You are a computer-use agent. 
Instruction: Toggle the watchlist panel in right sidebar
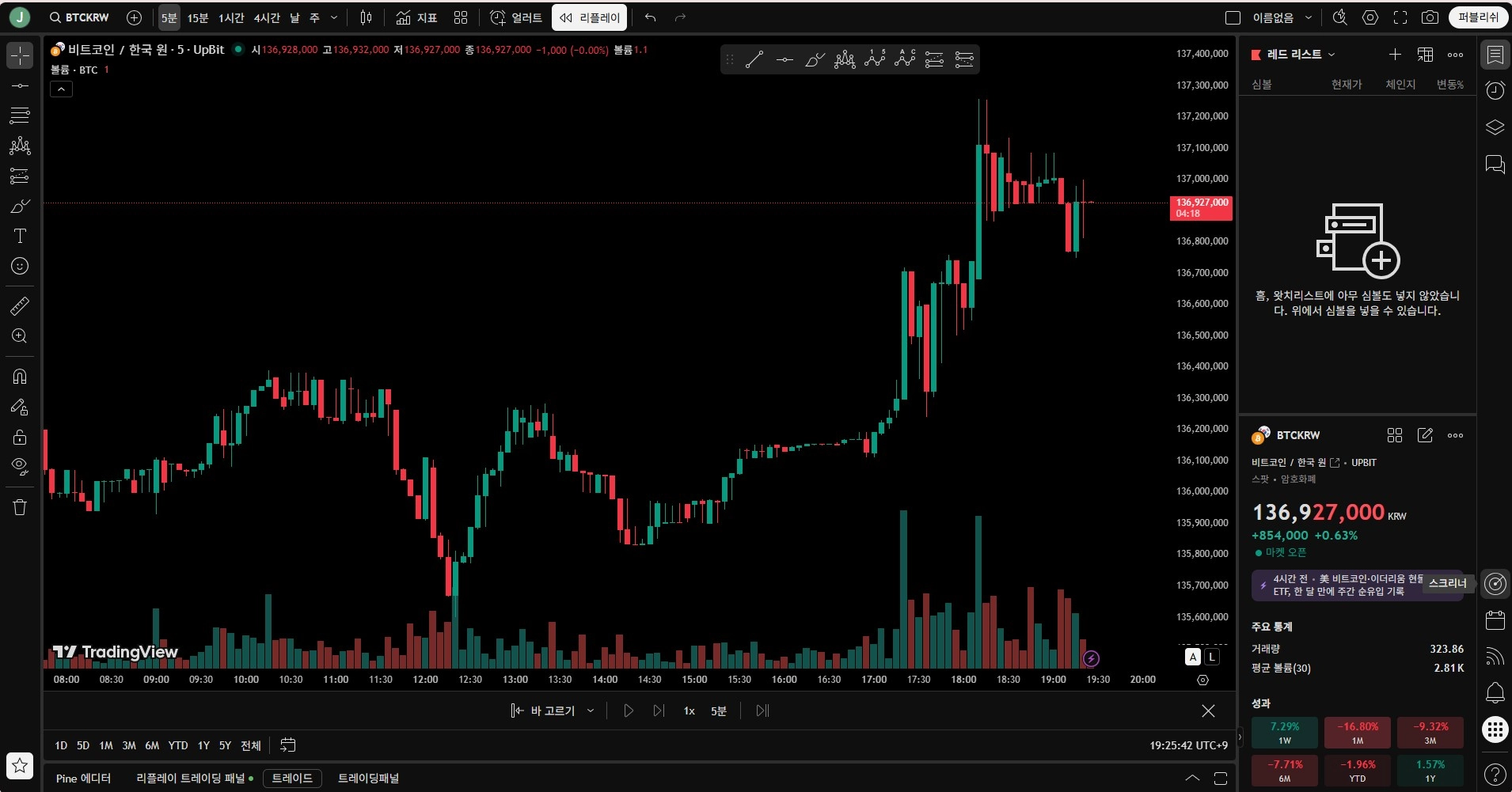(x=1495, y=55)
